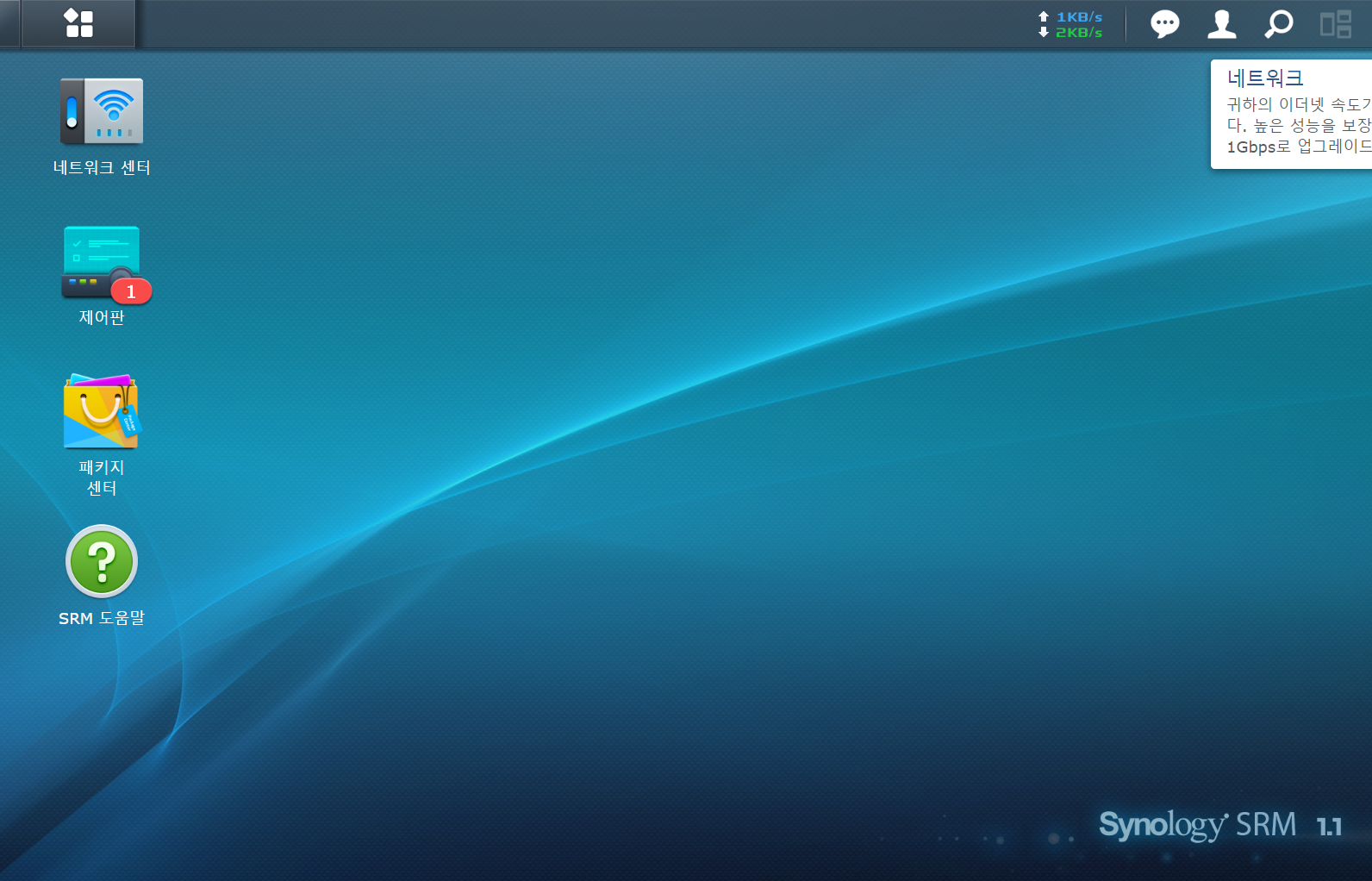
Task: Open the notifications speech bubble icon
Action: coord(1165,24)
